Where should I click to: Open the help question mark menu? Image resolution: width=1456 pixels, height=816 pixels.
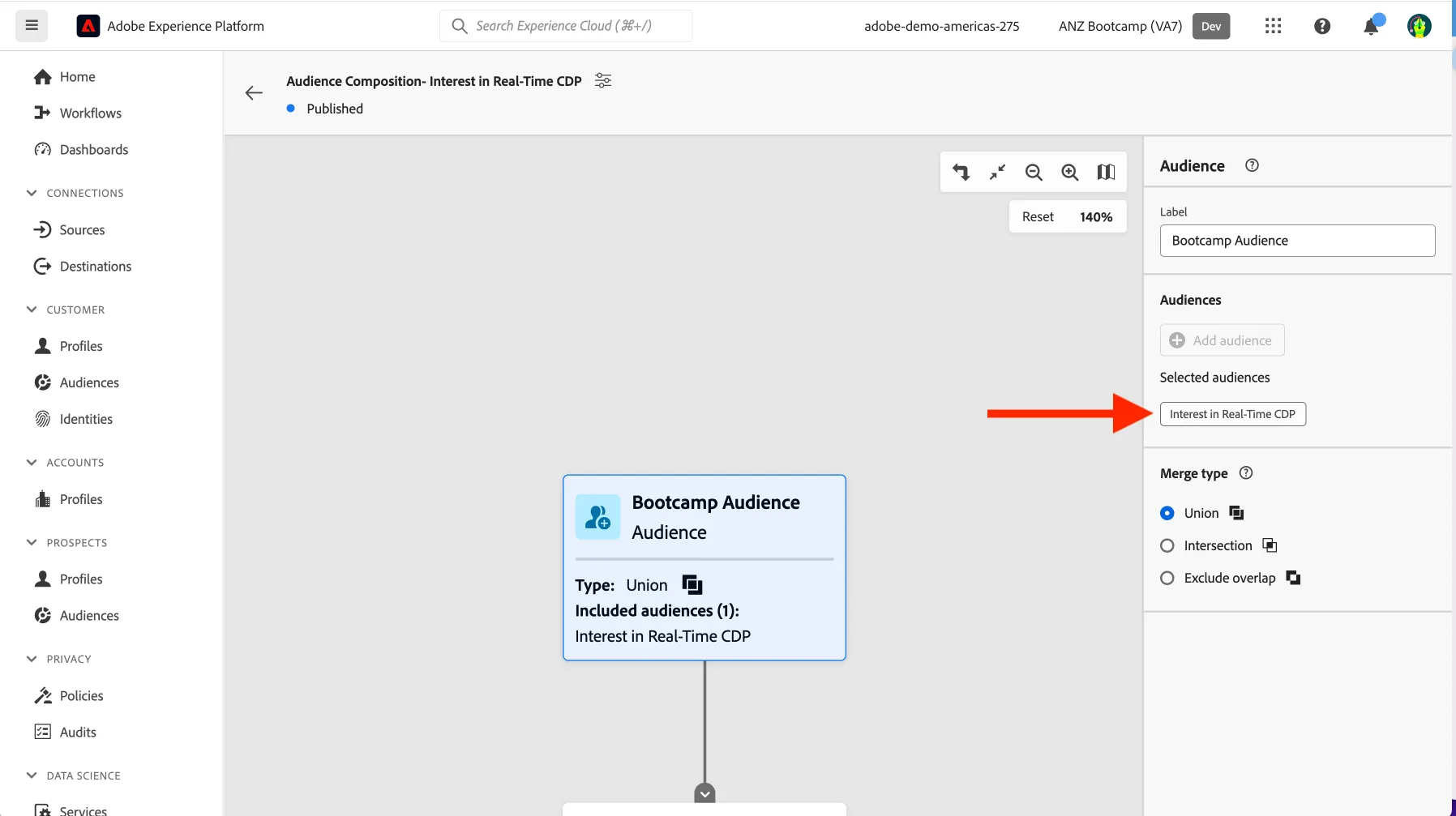click(x=1321, y=26)
